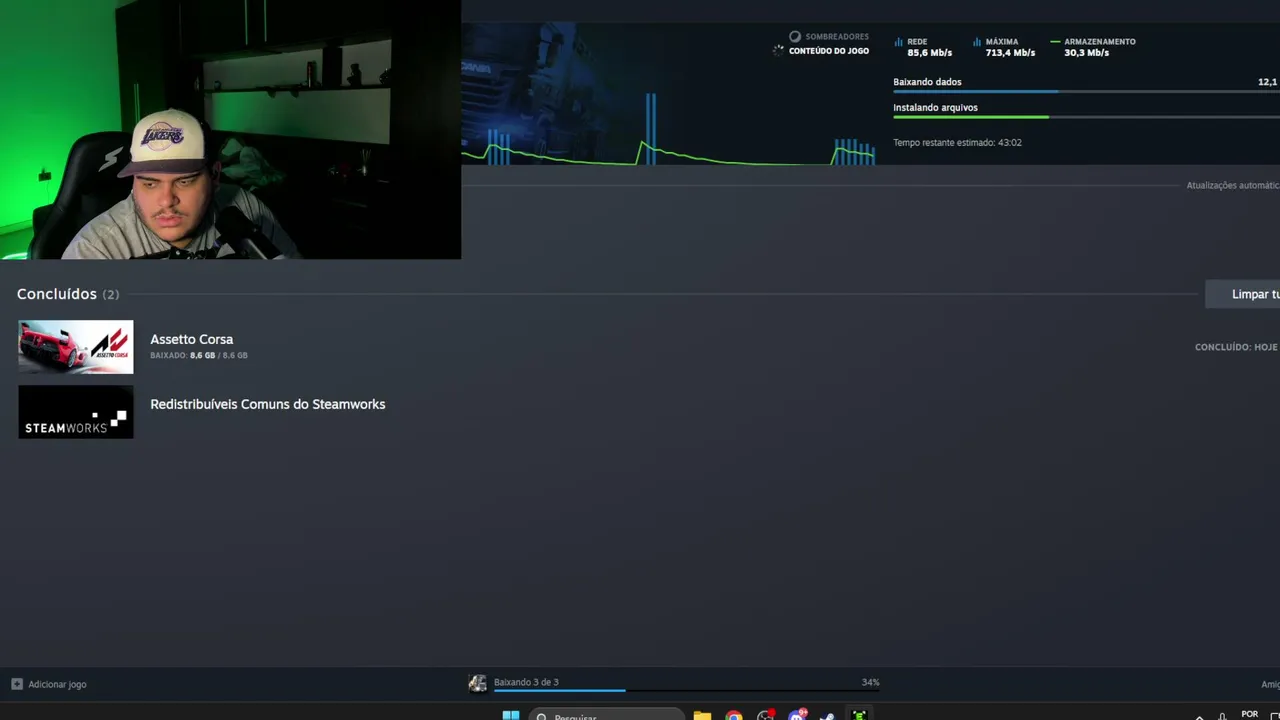This screenshot has height=720, width=1280.
Task: Click the green Armazenamento legend line
Action: pos(1055,42)
